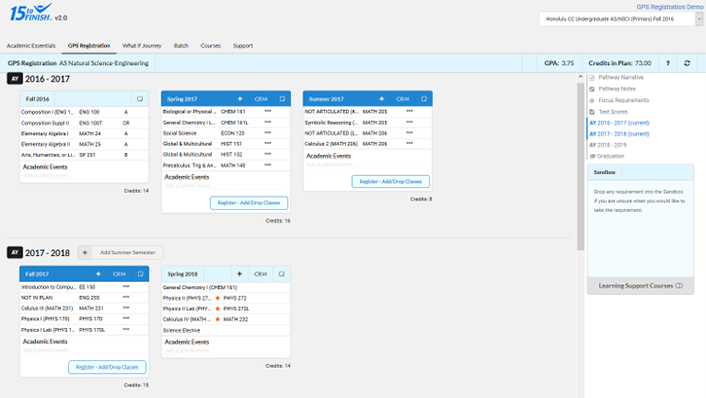Open the Summer 2017 note icon
Image resolution: width=706 pixels, height=398 pixels.
click(424, 99)
